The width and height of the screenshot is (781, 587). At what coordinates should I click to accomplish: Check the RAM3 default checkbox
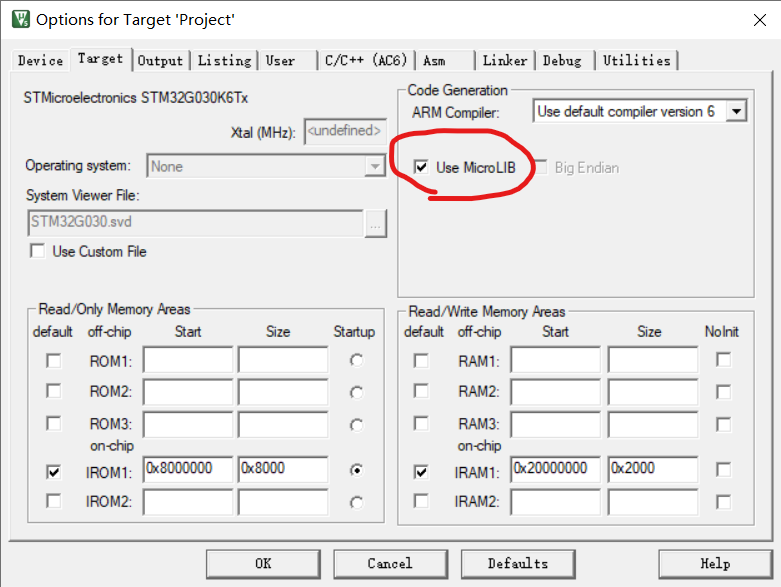(421, 424)
